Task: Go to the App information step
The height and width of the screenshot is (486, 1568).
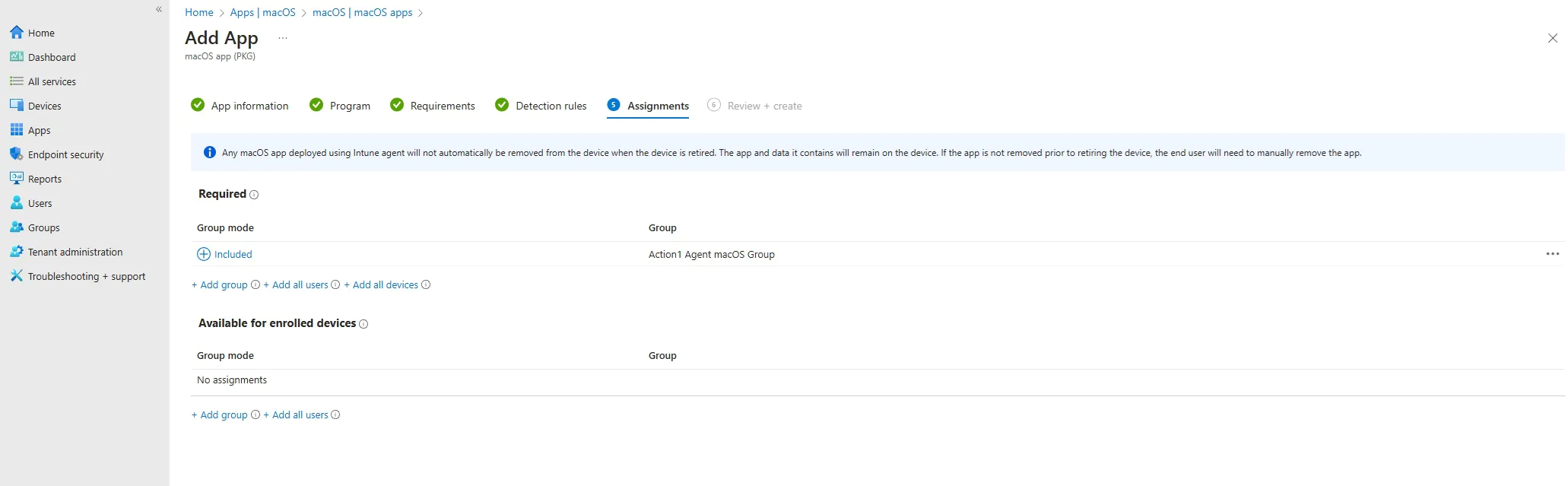Action: pos(240,105)
